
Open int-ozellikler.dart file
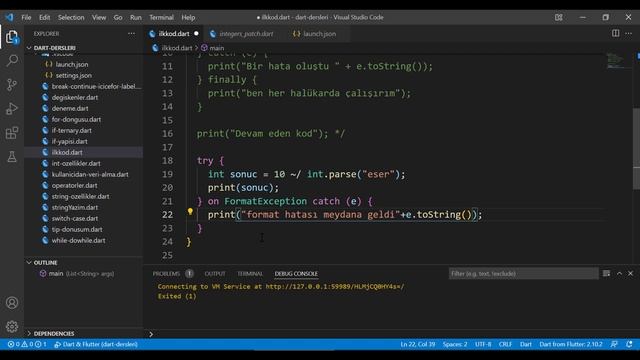coord(76,163)
